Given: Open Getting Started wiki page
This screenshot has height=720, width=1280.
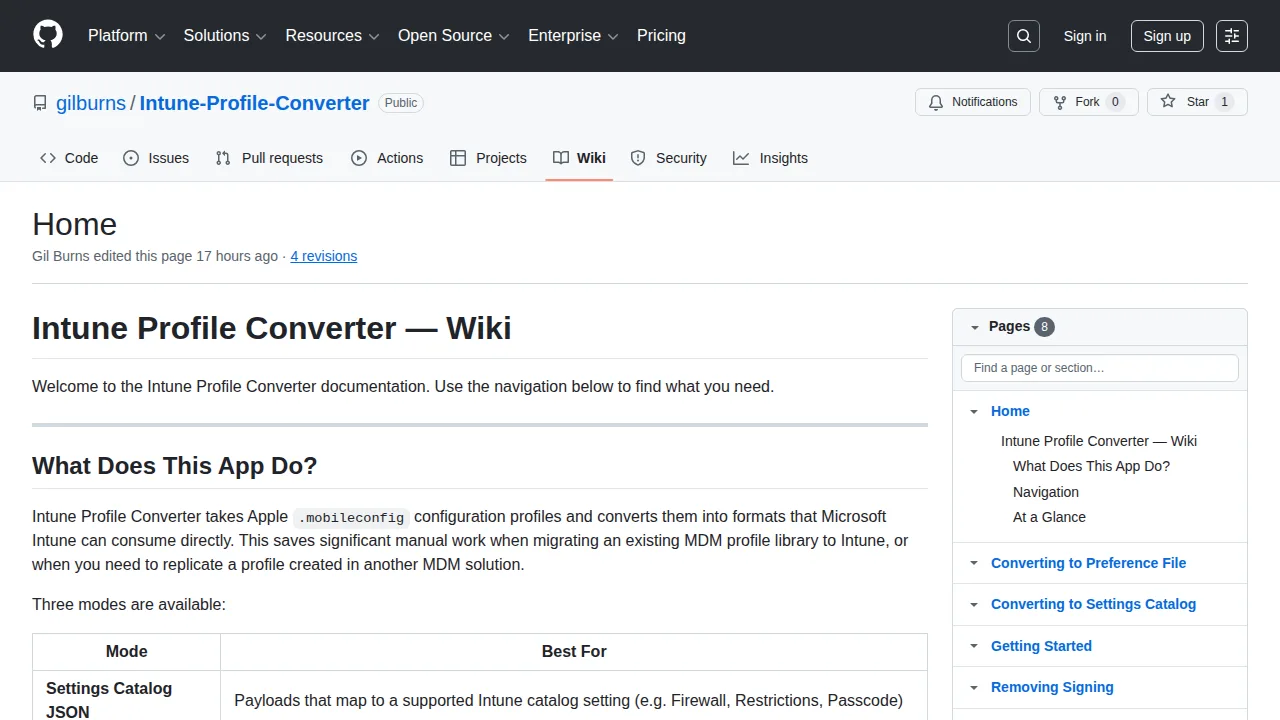Looking at the screenshot, I should coord(1041,646).
